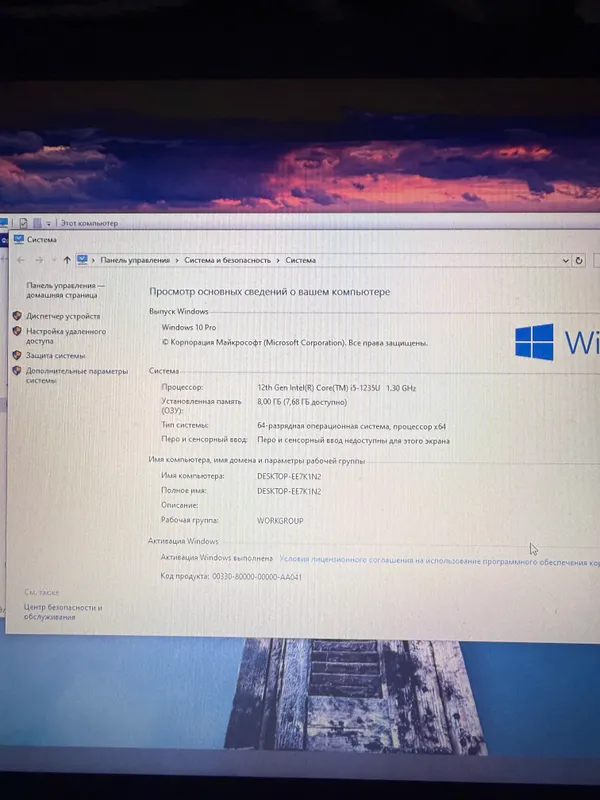Select Панель управления breadcrumb

pyautogui.click(x=135, y=260)
